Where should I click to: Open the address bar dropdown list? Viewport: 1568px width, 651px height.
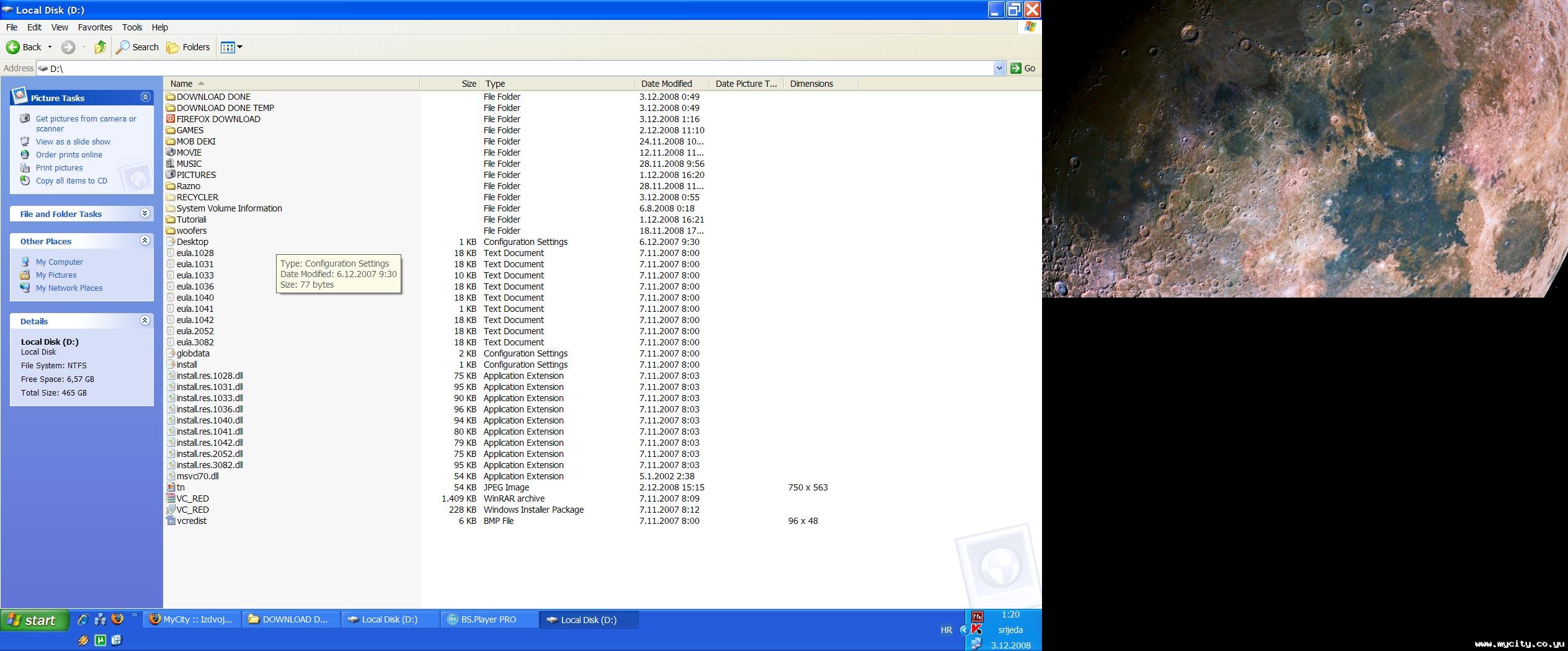point(999,68)
